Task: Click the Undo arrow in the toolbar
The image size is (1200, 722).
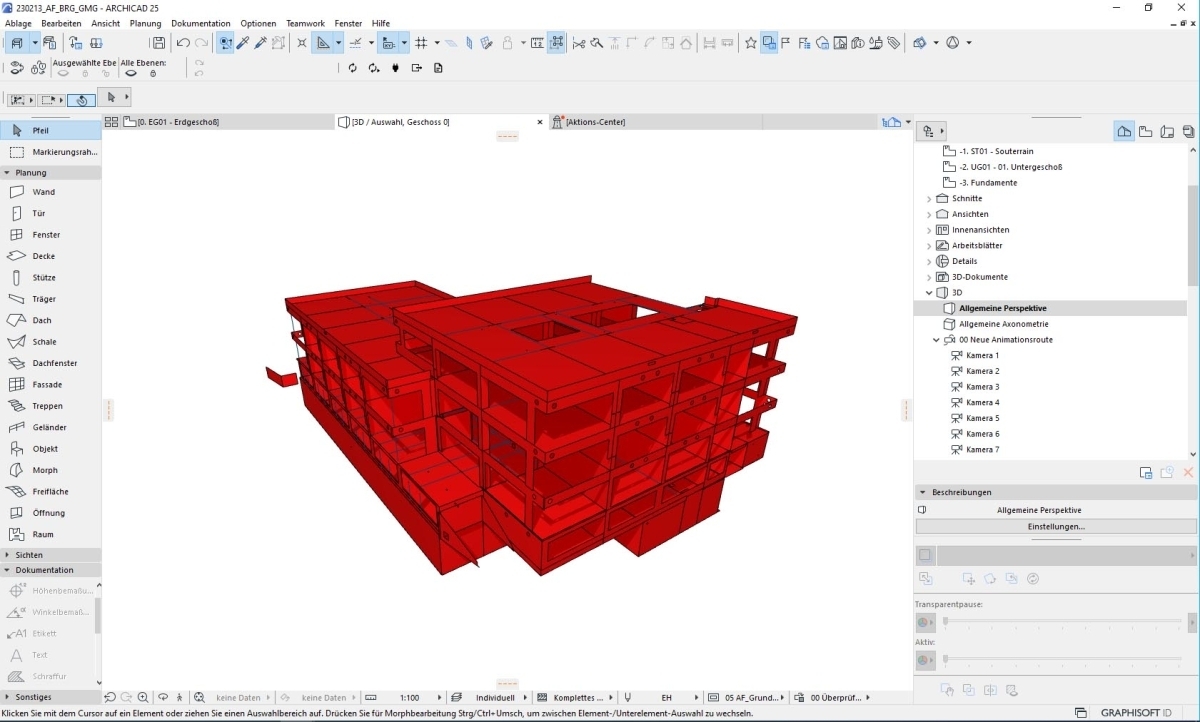Action: [183, 43]
